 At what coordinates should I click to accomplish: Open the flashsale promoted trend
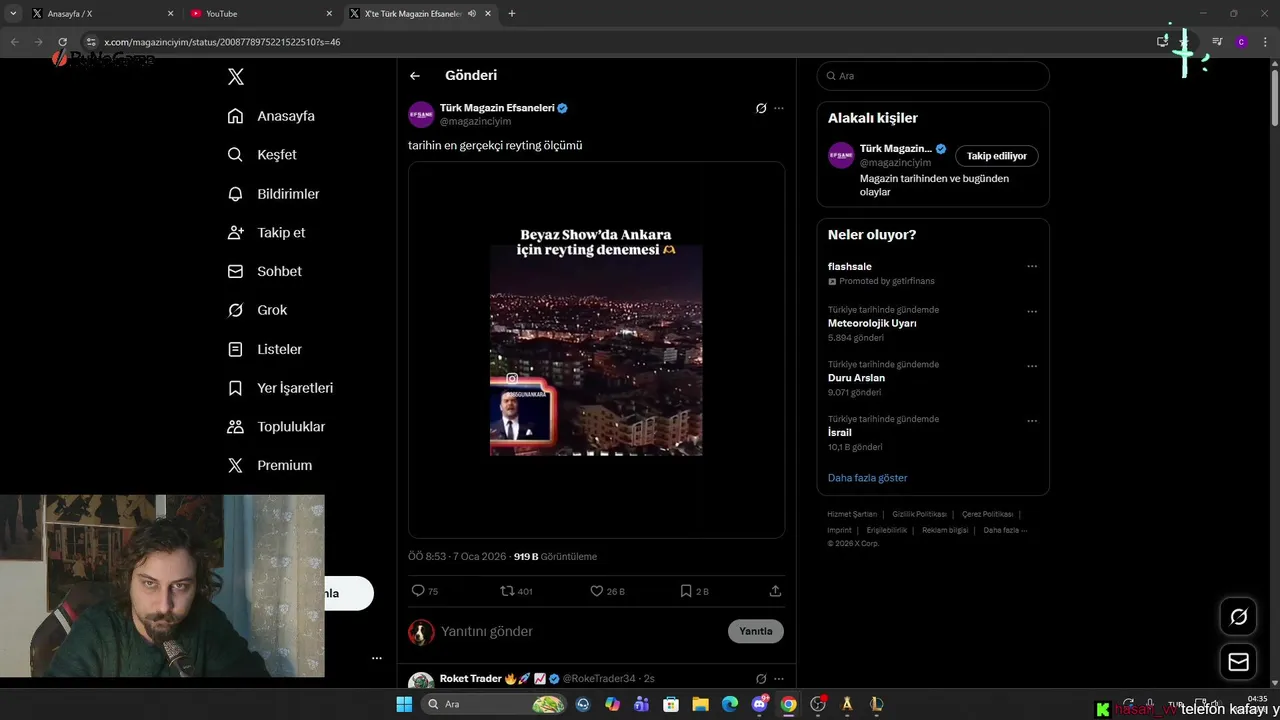[x=850, y=267]
